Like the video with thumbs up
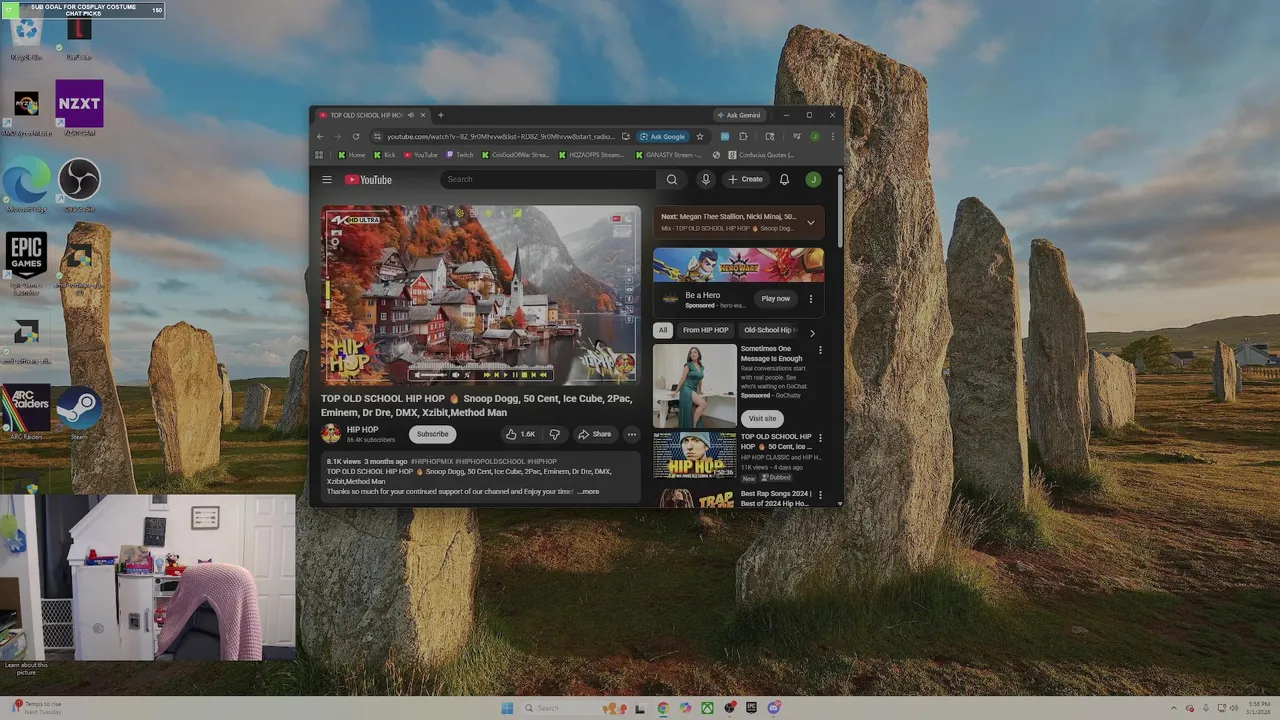Image resolution: width=1280 pixels, height=720 pixels. click(x=521, y=434)
